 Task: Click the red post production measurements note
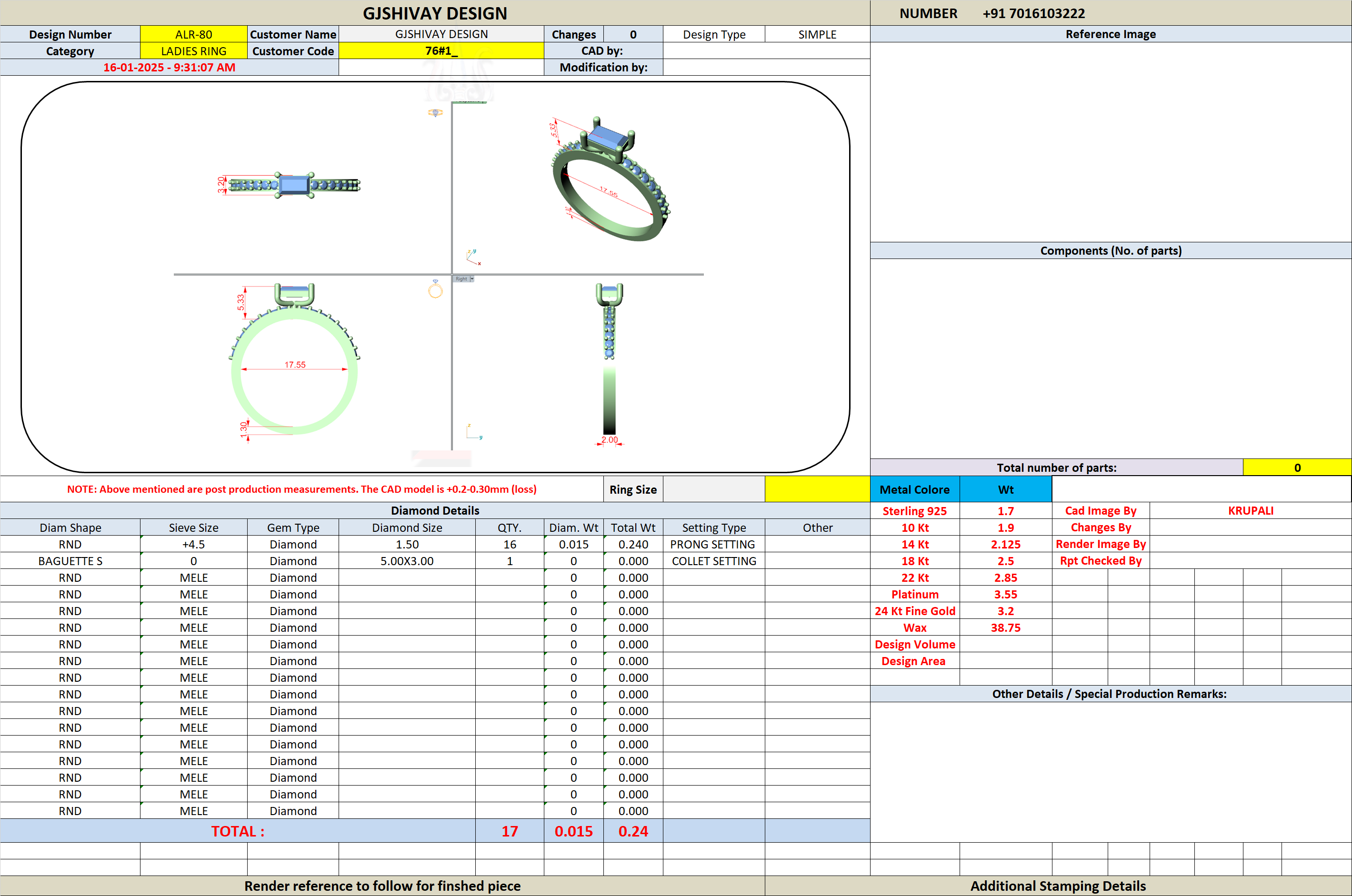tap(302, 489)
